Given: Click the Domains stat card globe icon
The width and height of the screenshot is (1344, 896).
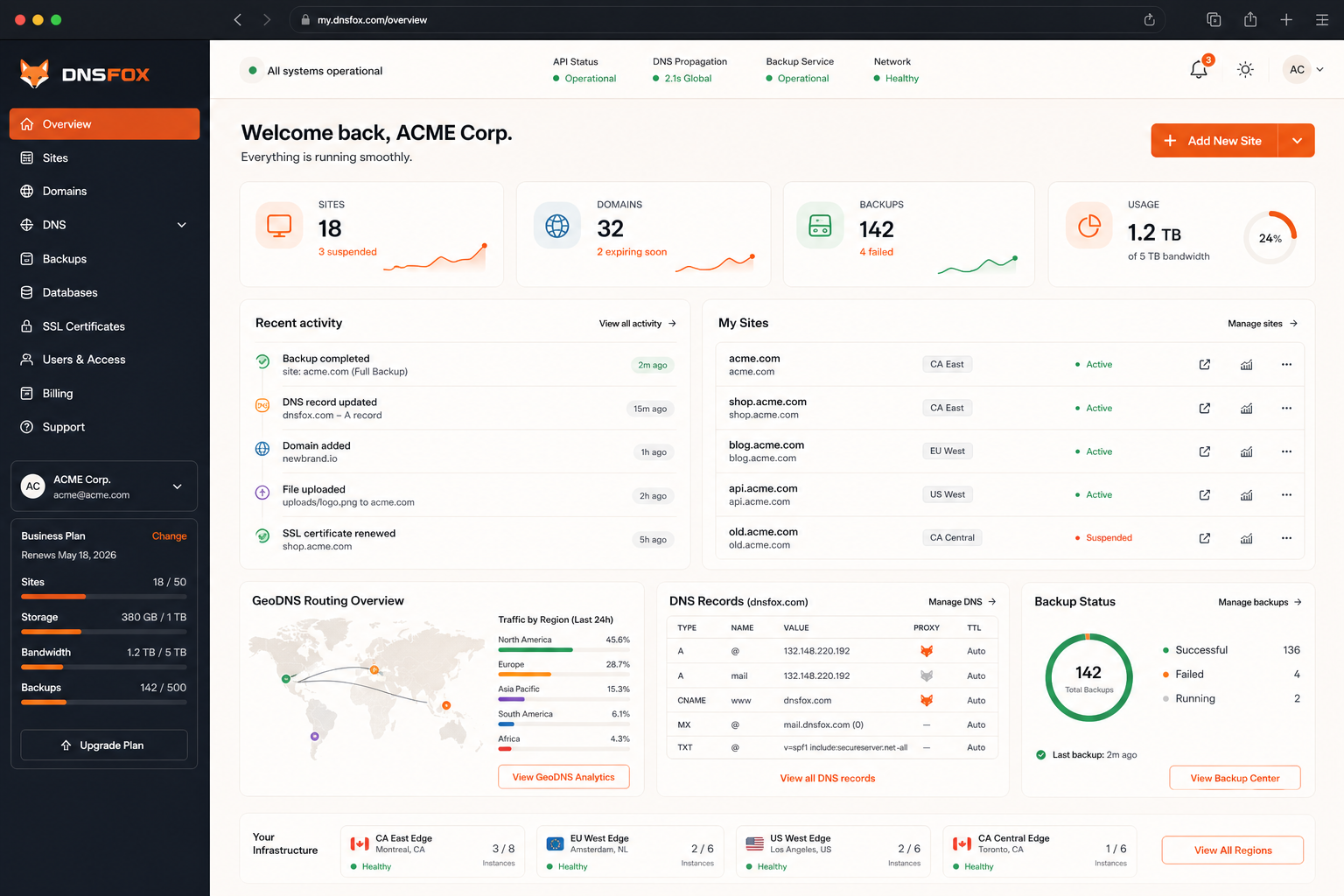Looking at the screenshot, I should point(557,226).
